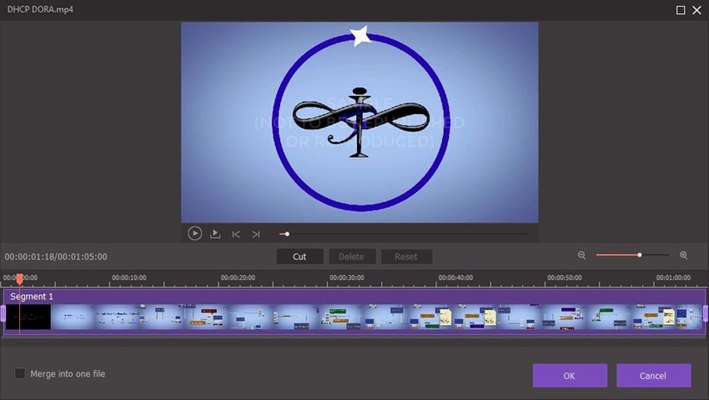
Task: Click the Delete button
Action: coord(351,256)
